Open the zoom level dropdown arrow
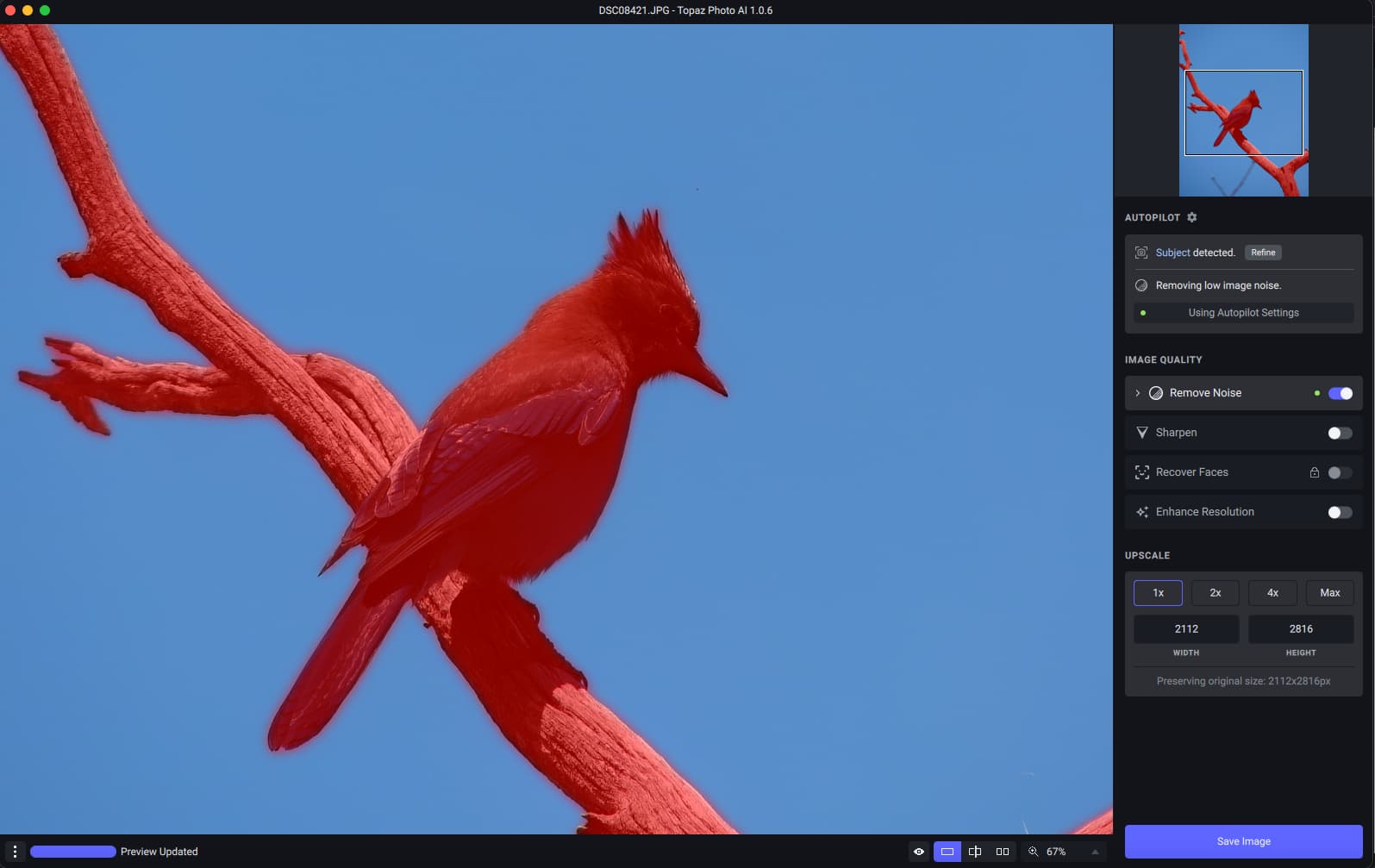 1095,852
